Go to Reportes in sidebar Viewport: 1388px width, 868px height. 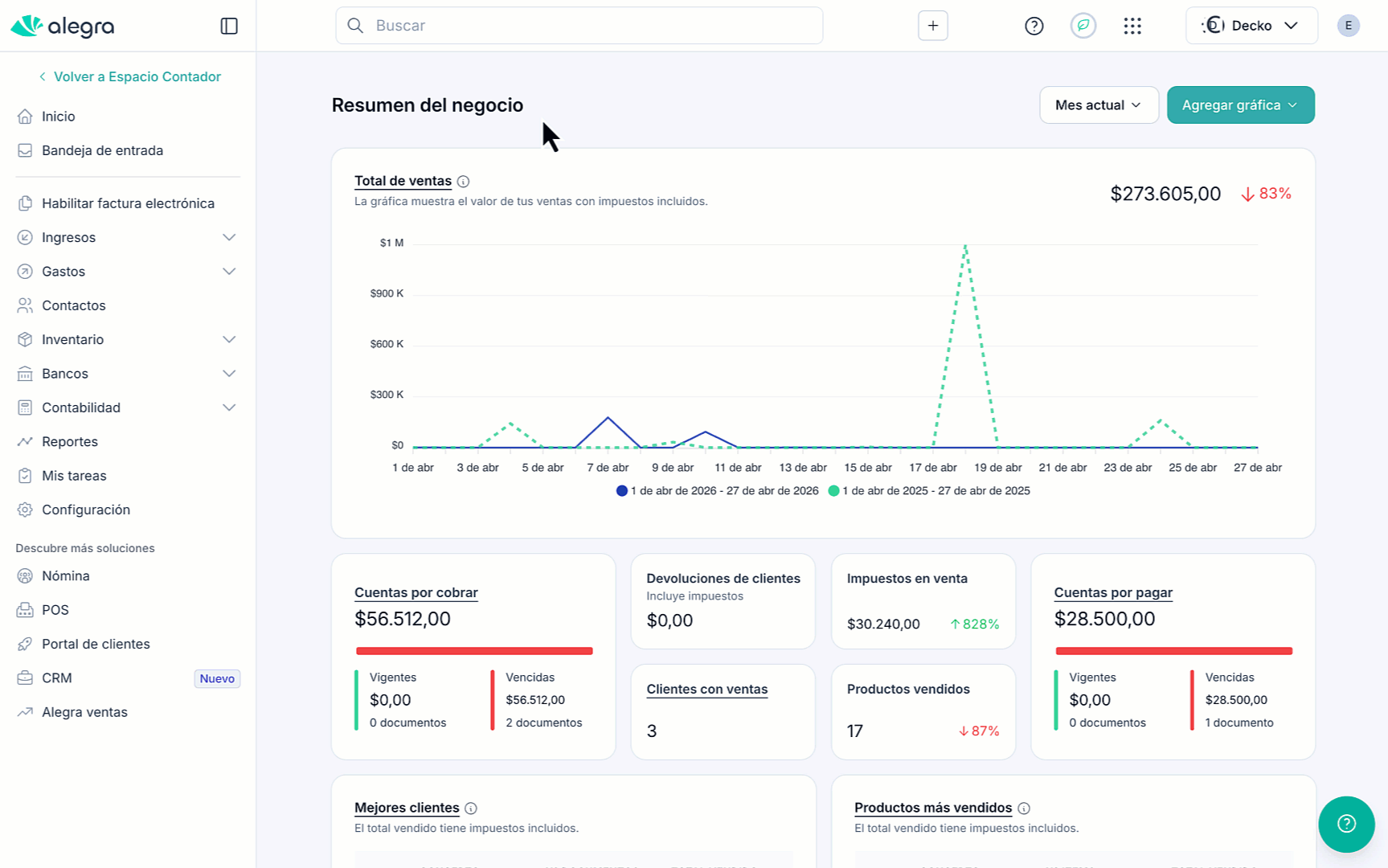(x=70, y=441)
